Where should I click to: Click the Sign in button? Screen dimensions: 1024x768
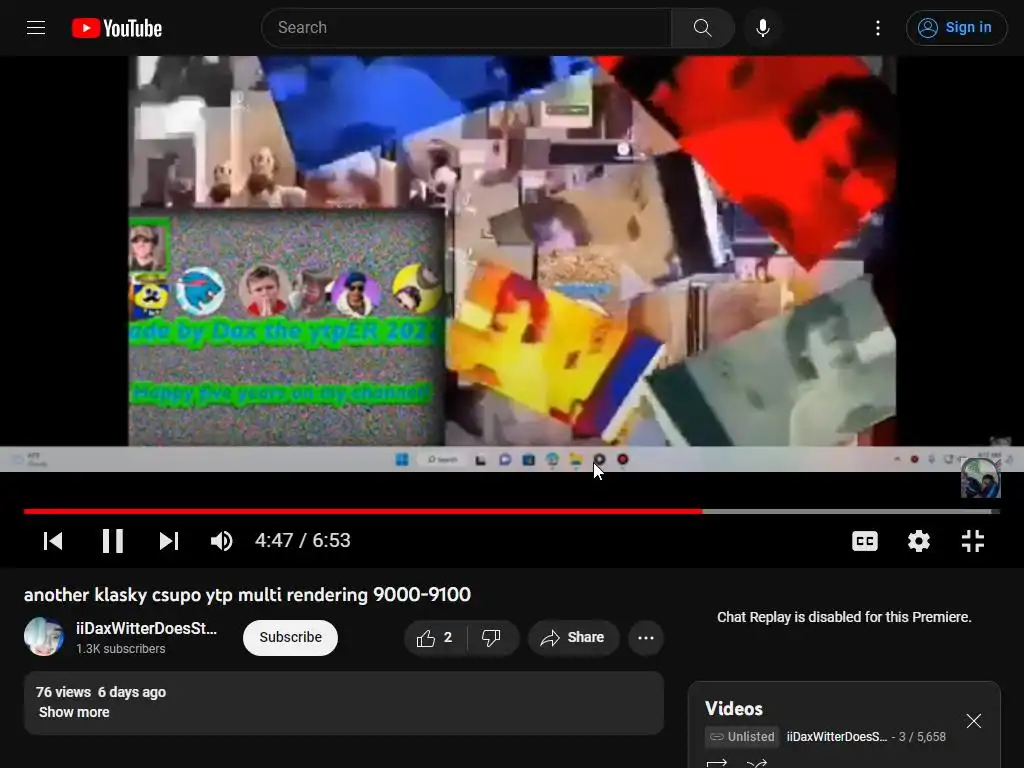click(x=956, y=27)
